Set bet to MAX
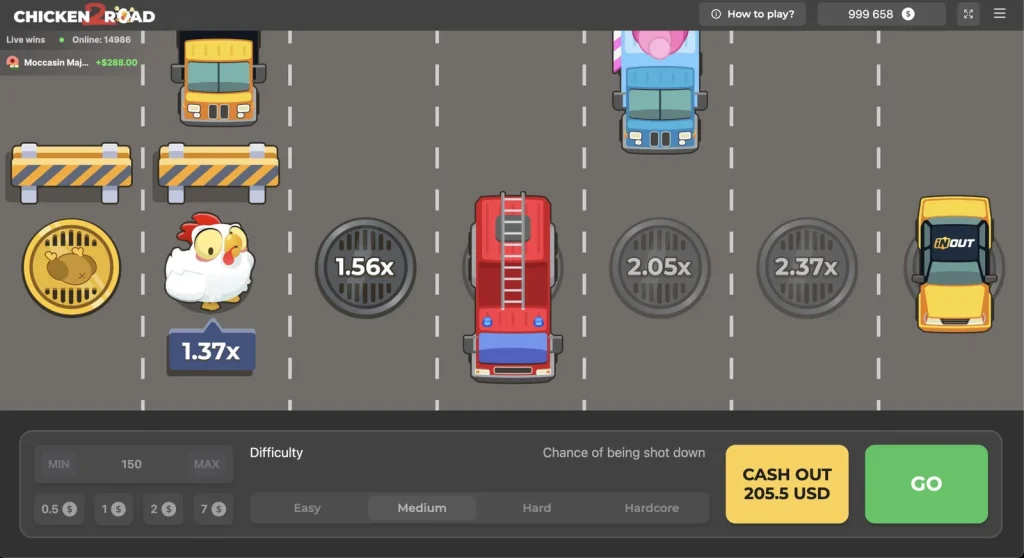The image size is (1024, 558). tap(207, 464)
